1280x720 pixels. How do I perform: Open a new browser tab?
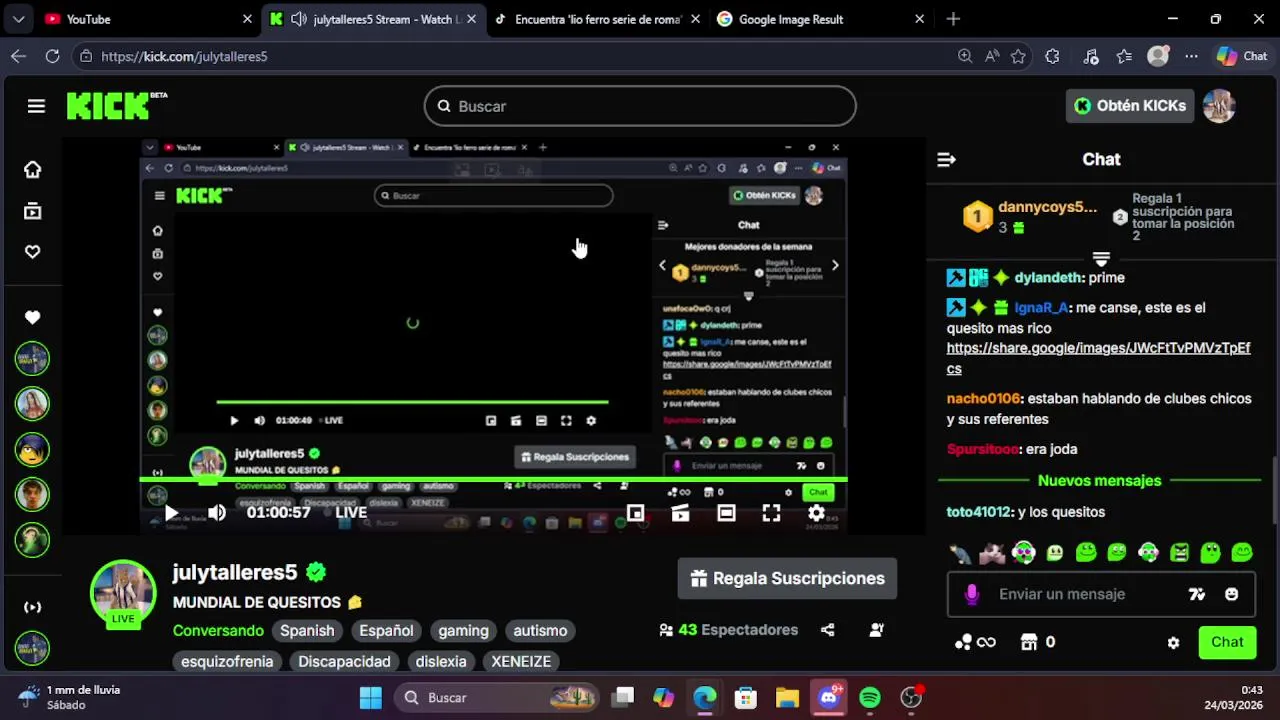tap(953, 19)
